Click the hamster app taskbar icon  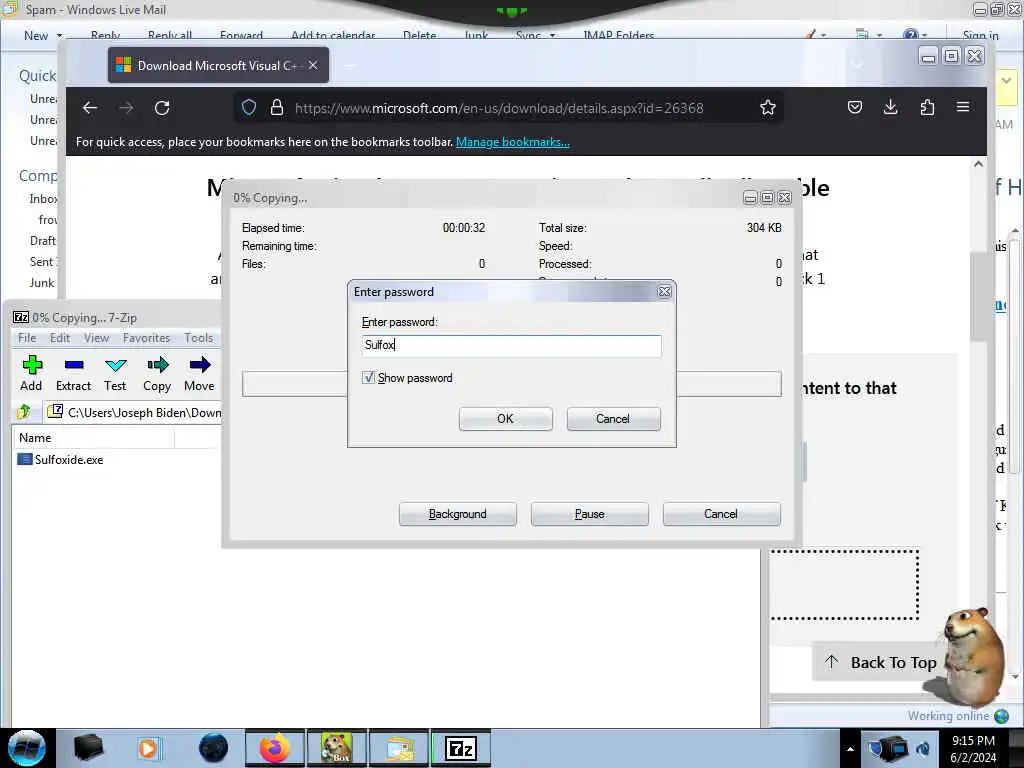(x=337, y=748)
